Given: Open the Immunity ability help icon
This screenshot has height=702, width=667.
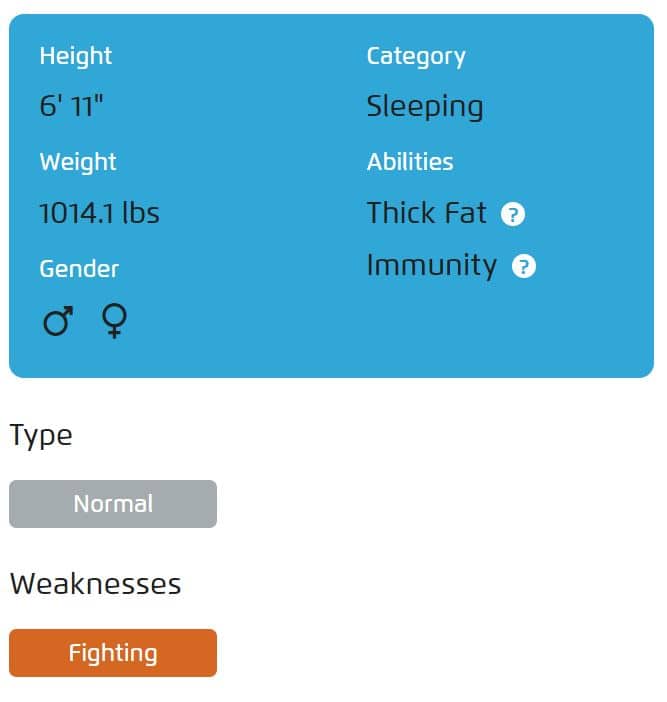Looking at the screenshot, I should click(x=523, y=266).
